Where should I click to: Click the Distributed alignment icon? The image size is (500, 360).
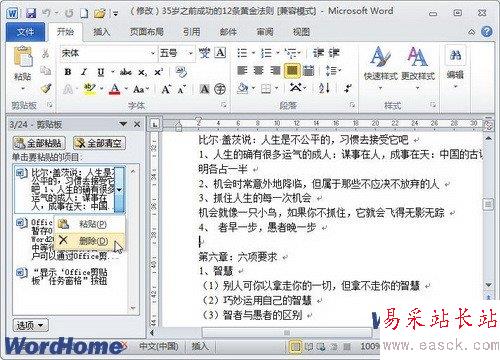tap(309, 70)
